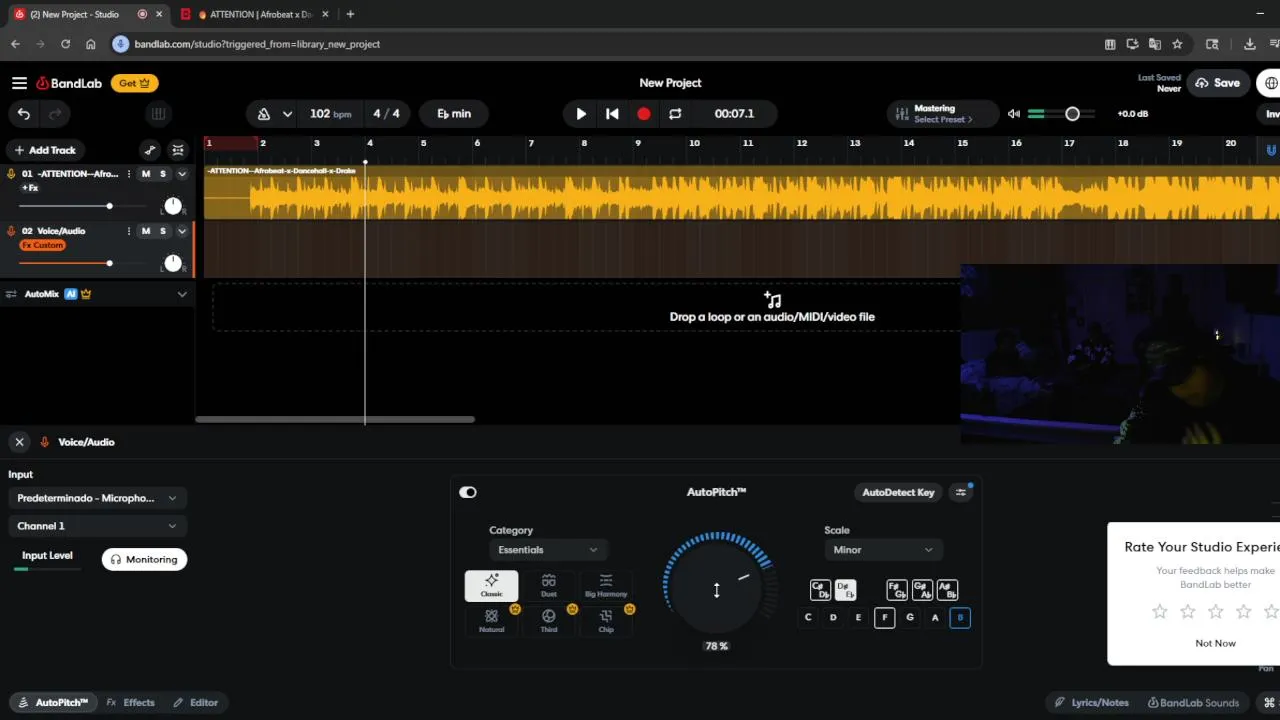
Task: Solo track 02 Voice/Audio
Action: click(163, 231)
